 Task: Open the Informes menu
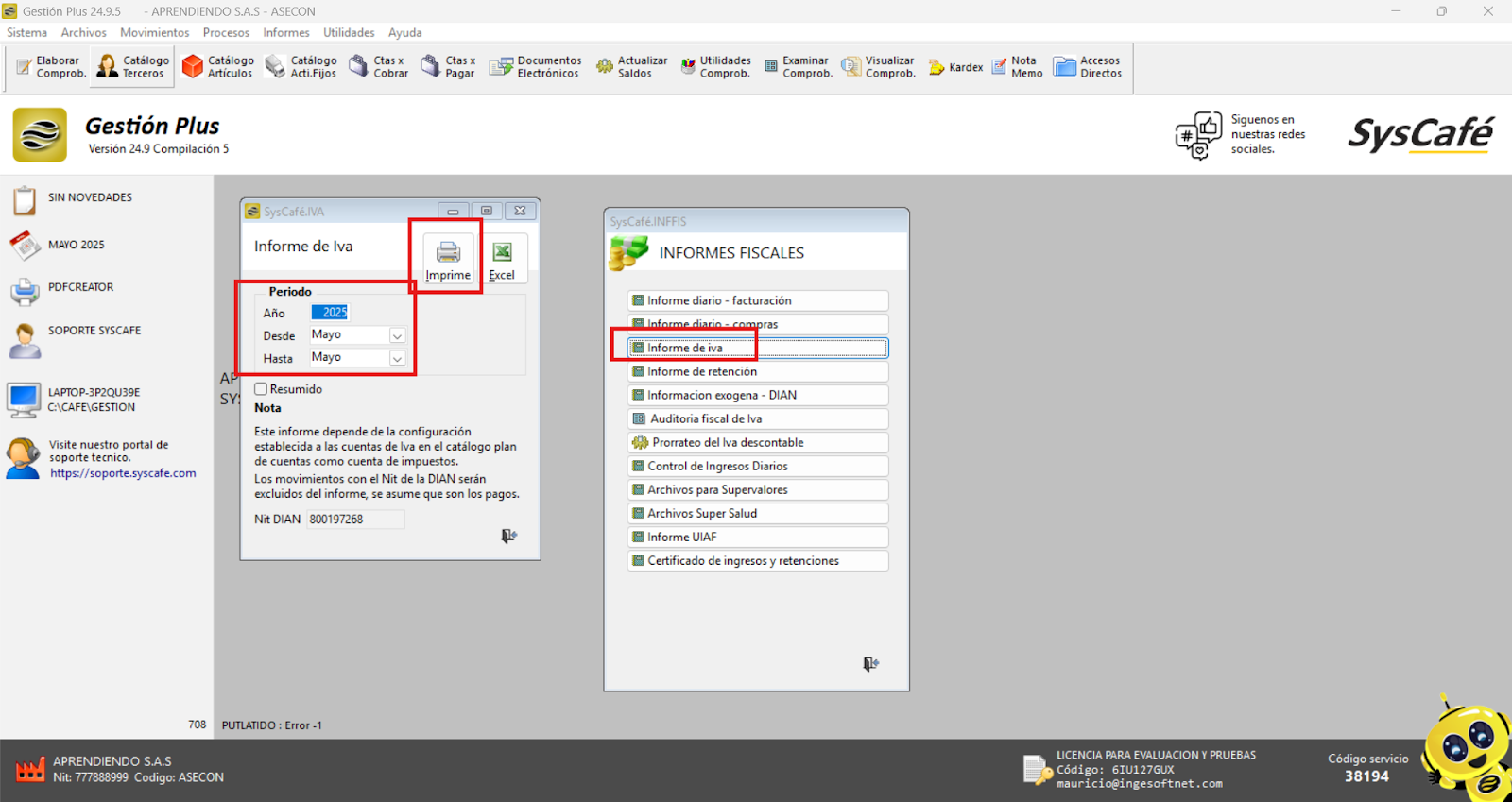tap(285, 32)
